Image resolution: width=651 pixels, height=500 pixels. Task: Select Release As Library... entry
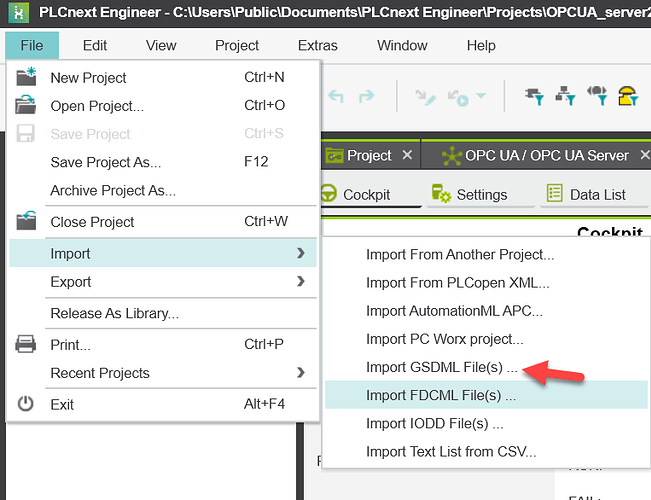click(163, 313)
